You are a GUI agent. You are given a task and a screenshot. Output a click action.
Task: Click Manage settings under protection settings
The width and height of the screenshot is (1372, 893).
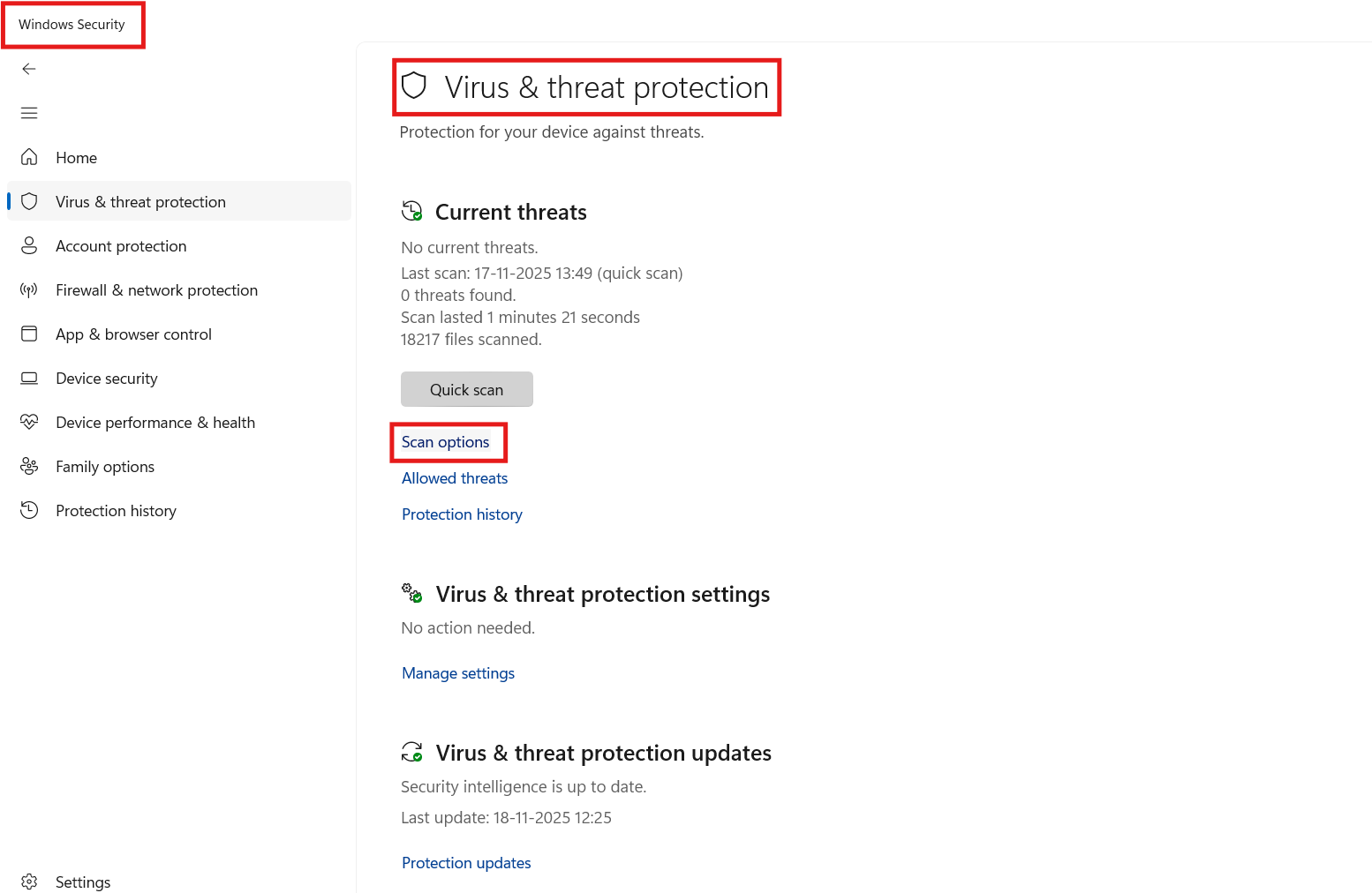coord(457,672)
